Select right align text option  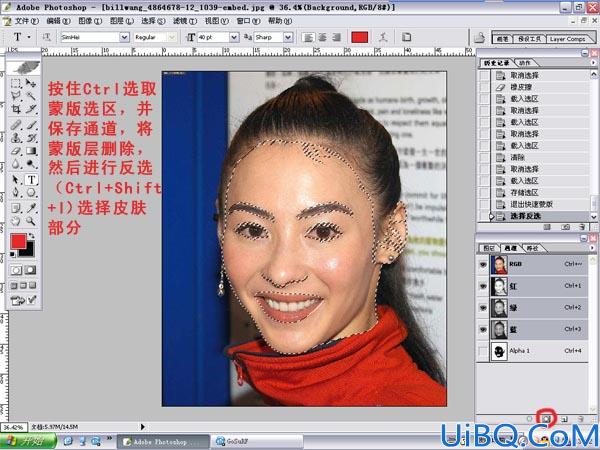[x=336, y=37]
